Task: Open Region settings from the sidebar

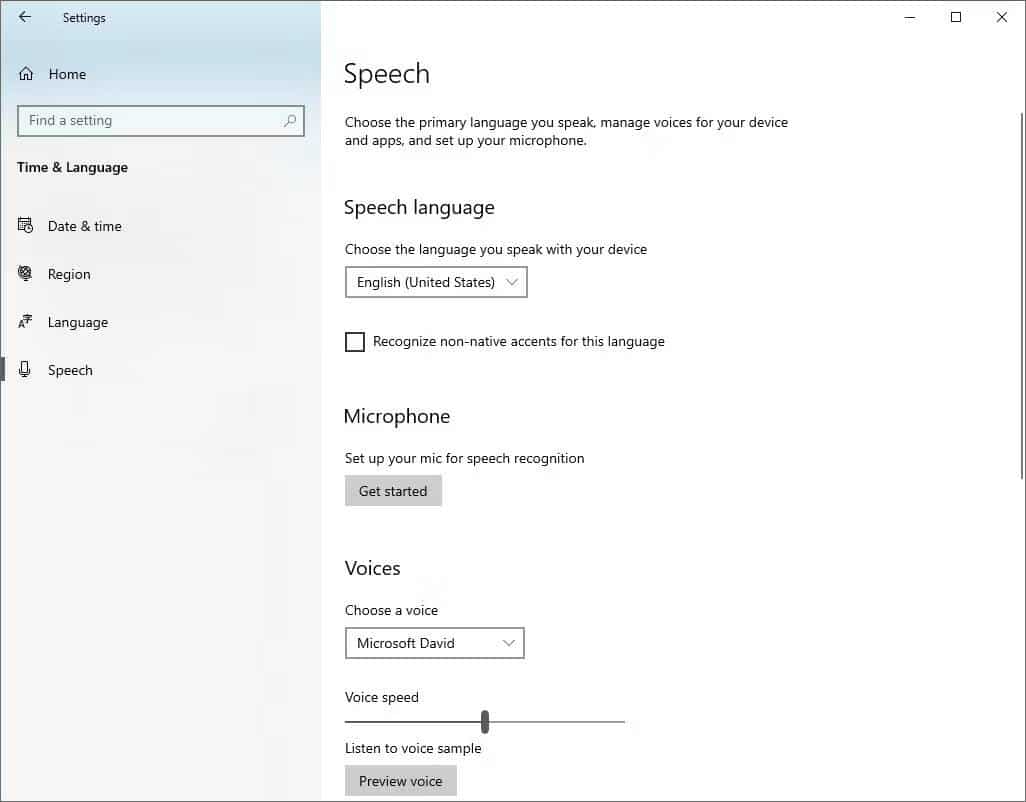Action: (x=69, y=274)
